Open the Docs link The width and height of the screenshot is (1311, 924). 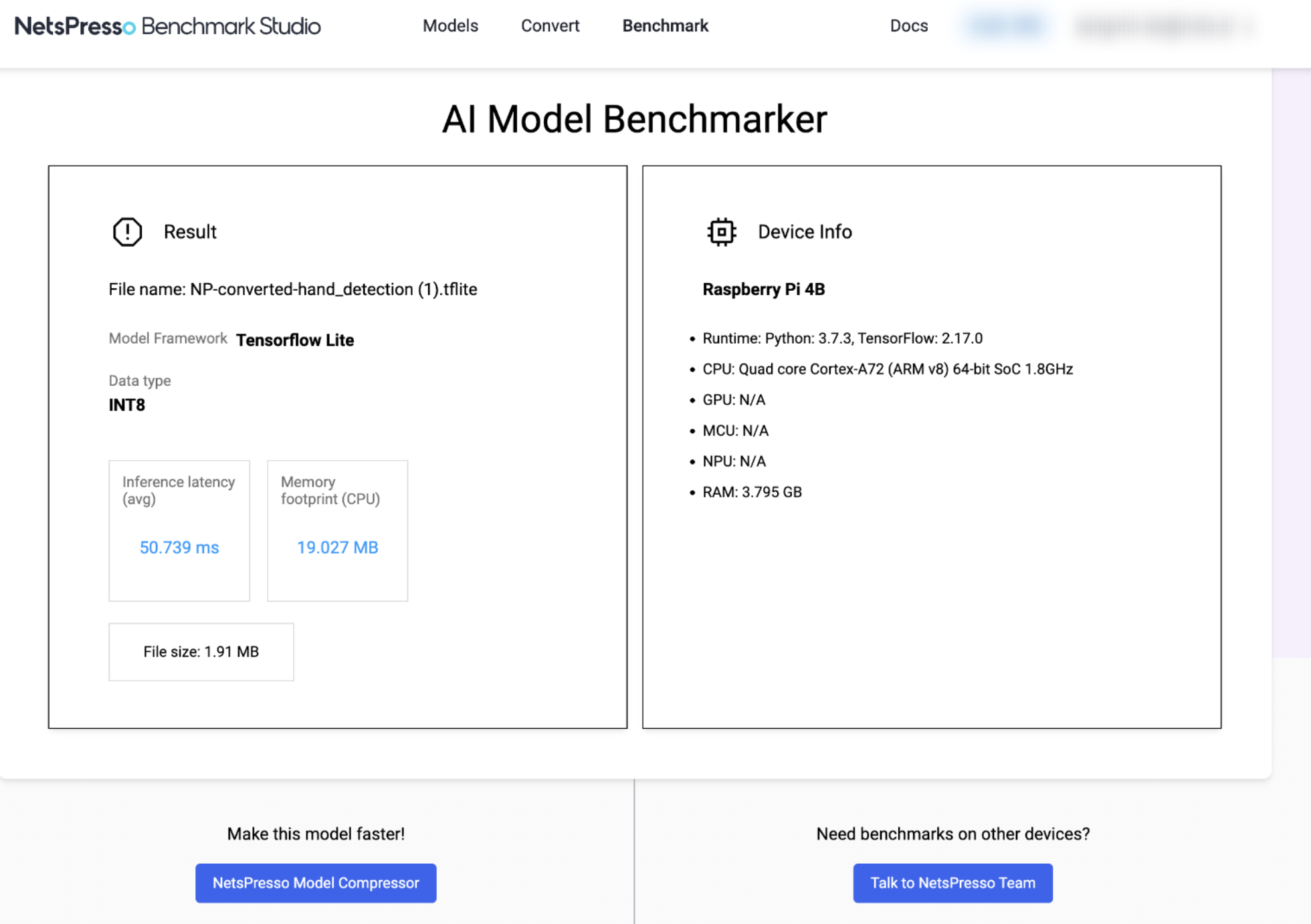pyautogui.click(x=908, y=26)
